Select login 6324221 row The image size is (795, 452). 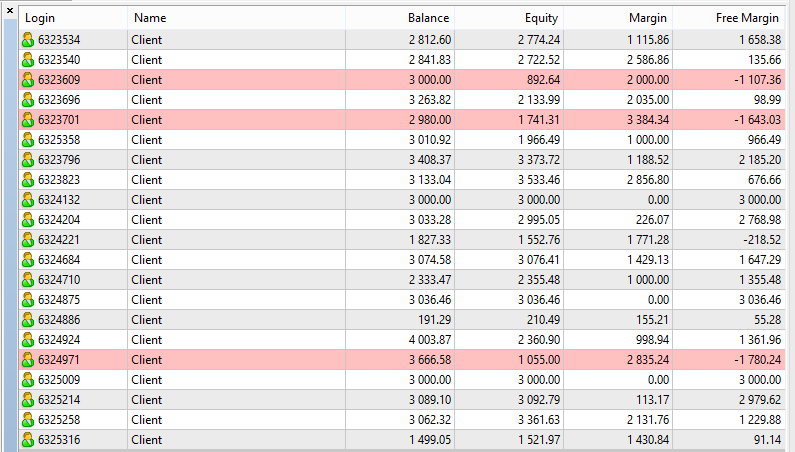[402, 240]
